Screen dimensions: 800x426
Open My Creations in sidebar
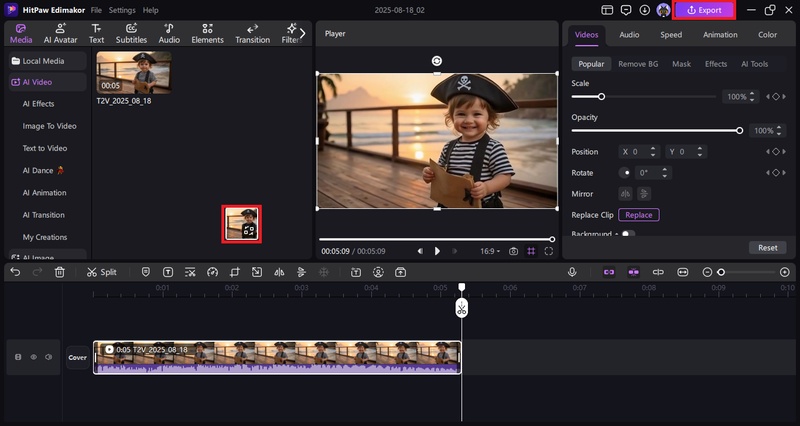tap(45, 237)
